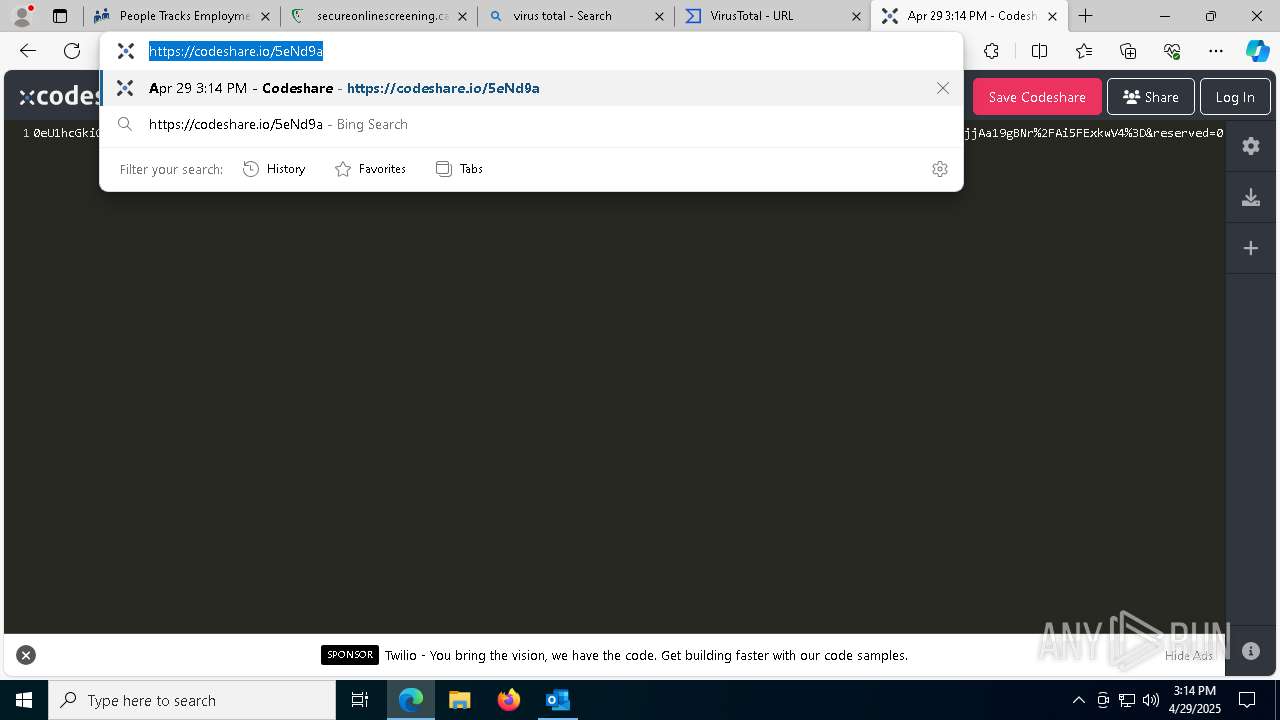The image size is (1280, 720).
Task: Open tab actions menu
Action: point(60,16)
